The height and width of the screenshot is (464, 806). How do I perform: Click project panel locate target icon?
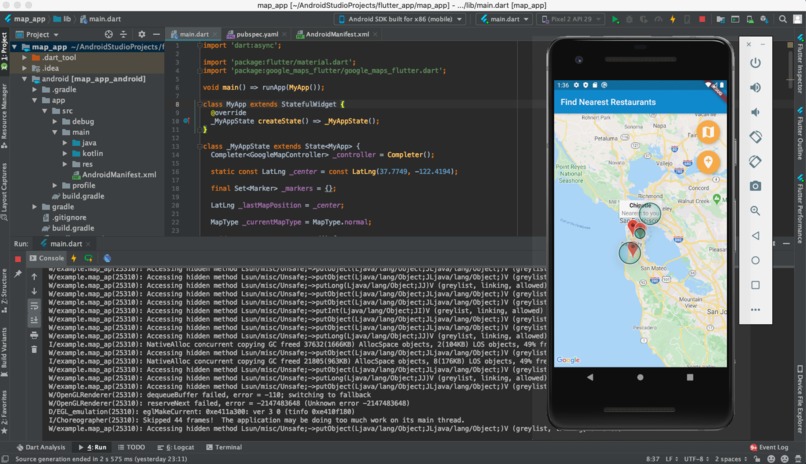(x=108, y=34)
